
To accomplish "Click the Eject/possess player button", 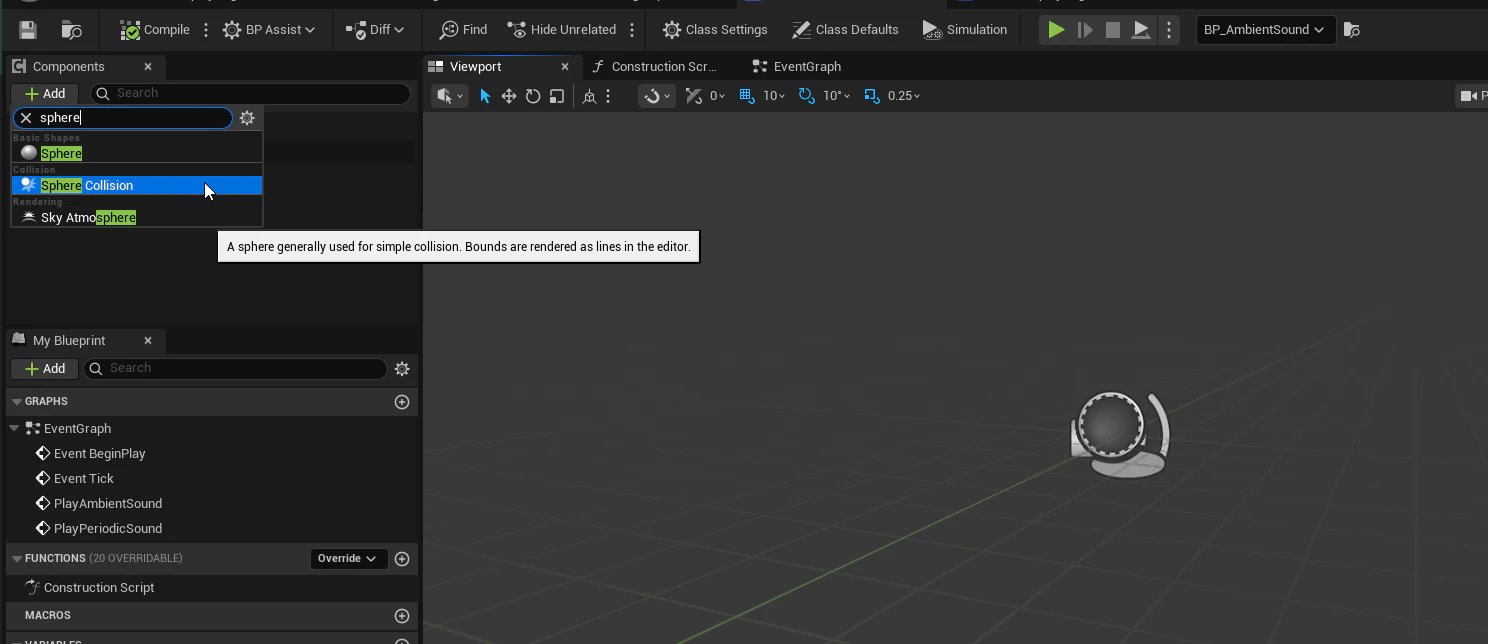I will click(x=1141, y=30).
